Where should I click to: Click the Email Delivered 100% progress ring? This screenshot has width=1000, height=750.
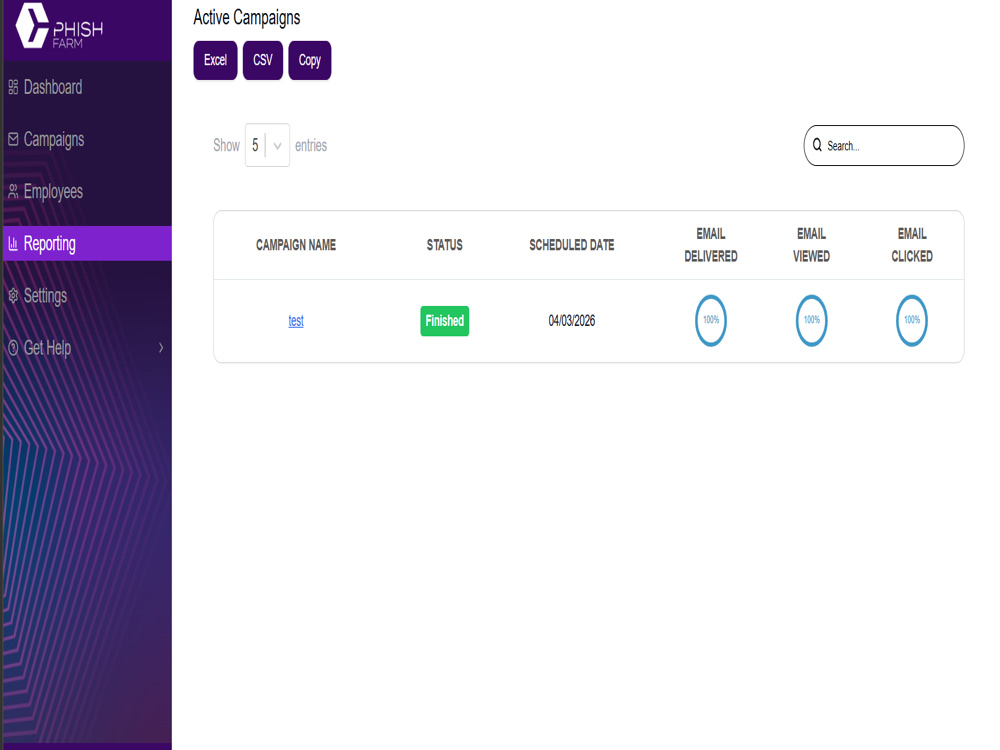[x=710, y=320]
